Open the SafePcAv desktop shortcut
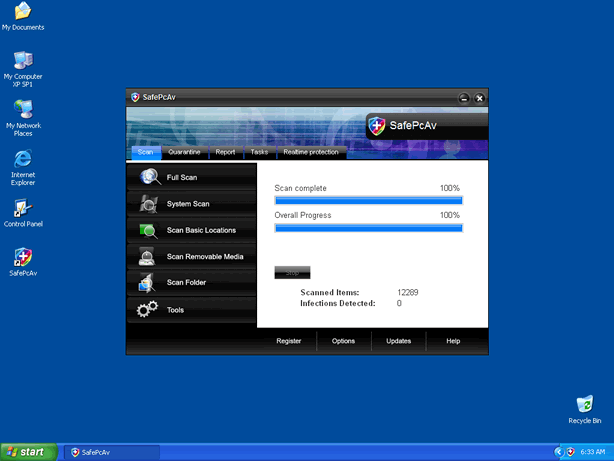The height and width of the screenshot is (461, 614). click(22, 258)
